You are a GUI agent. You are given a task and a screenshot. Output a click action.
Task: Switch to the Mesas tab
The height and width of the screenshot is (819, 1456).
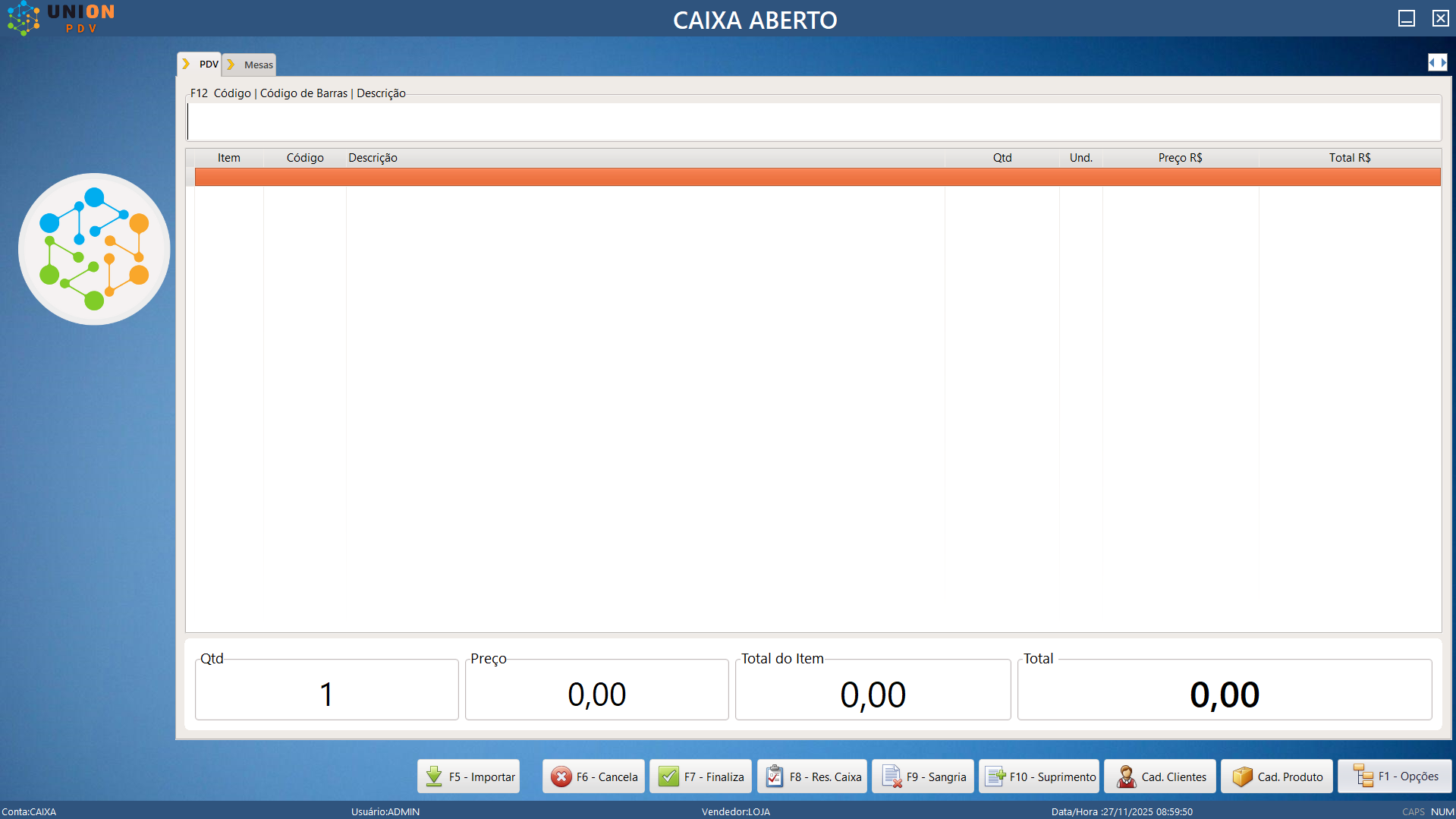[x=258, y=65]
